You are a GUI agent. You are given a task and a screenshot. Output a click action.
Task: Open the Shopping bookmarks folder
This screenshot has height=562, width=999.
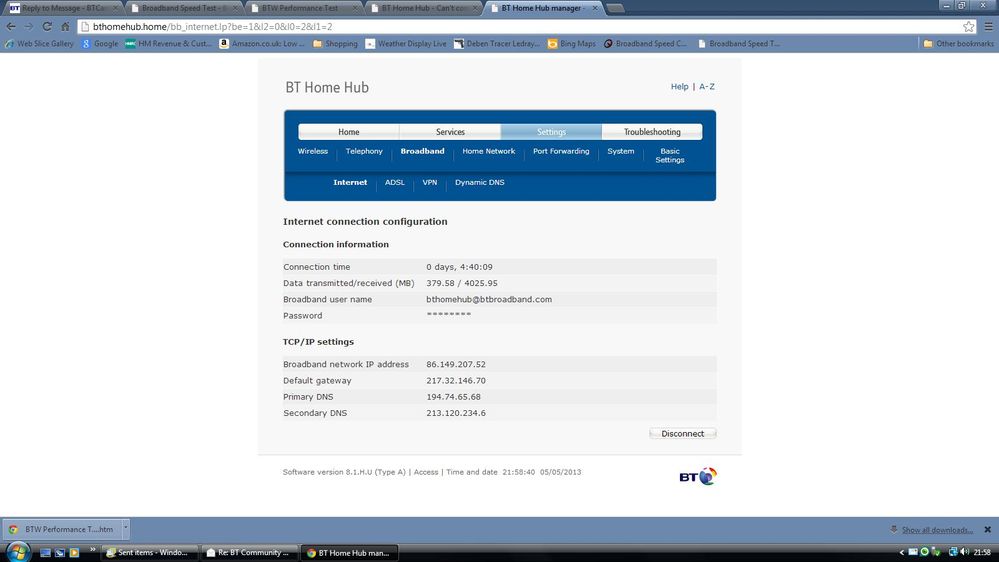[x=335, y=43]
